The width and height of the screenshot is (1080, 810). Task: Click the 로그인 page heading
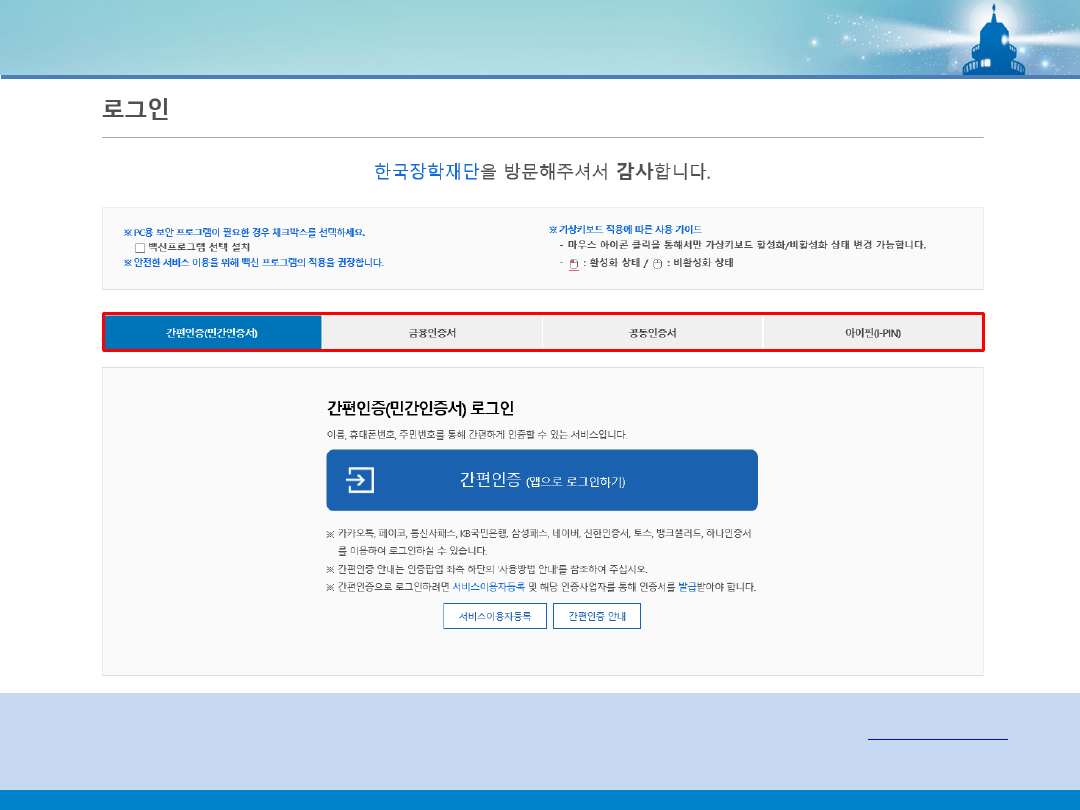(136, 109)
